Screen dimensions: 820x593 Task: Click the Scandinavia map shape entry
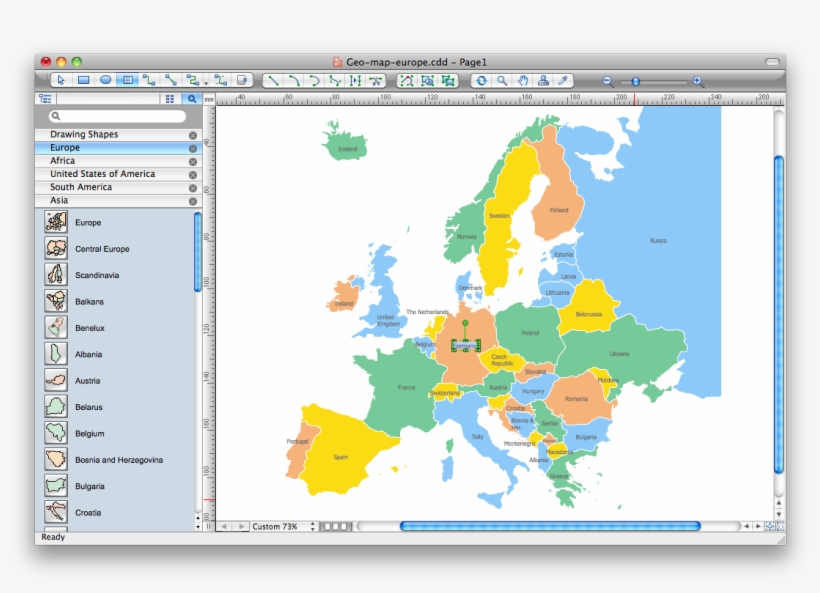(100, 275)
